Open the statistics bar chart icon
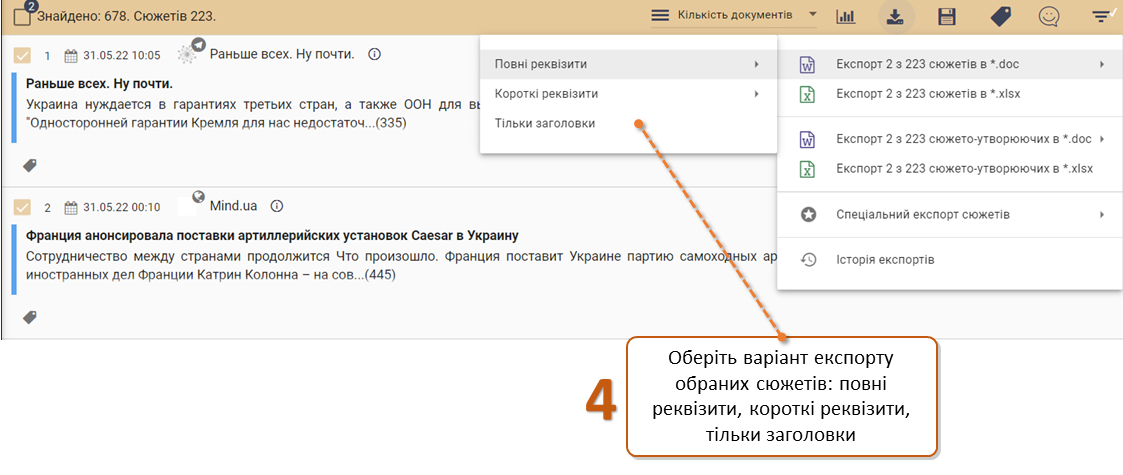Screen dimensions: 1123x475 pos(846,16)
